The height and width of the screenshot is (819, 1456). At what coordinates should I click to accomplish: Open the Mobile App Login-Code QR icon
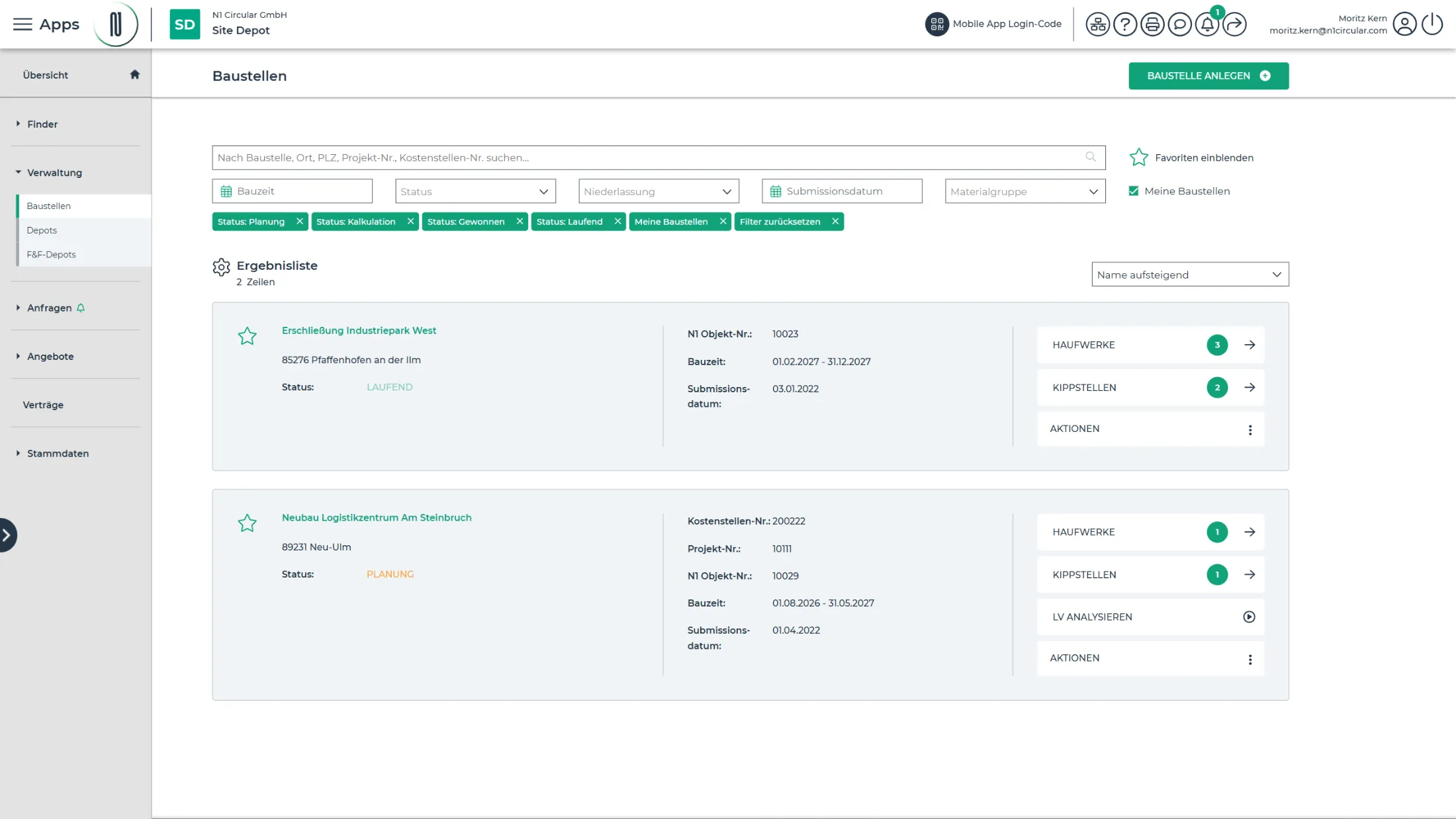(936, 24)
